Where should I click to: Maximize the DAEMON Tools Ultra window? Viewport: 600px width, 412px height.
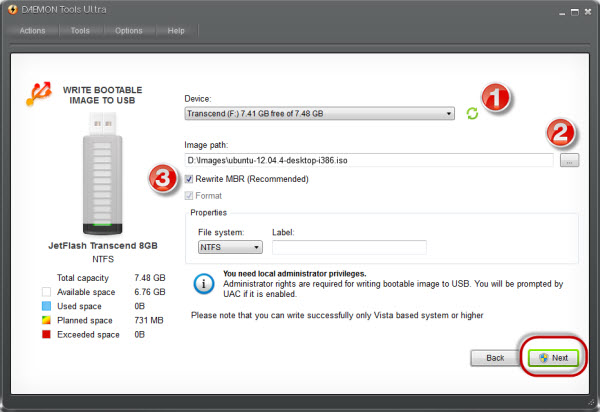click(x=575, y=12)
